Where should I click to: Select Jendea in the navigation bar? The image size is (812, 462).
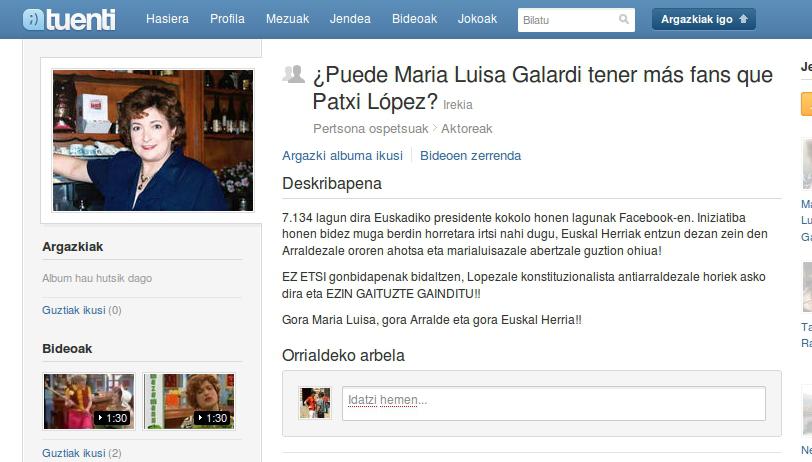point(350,19)
